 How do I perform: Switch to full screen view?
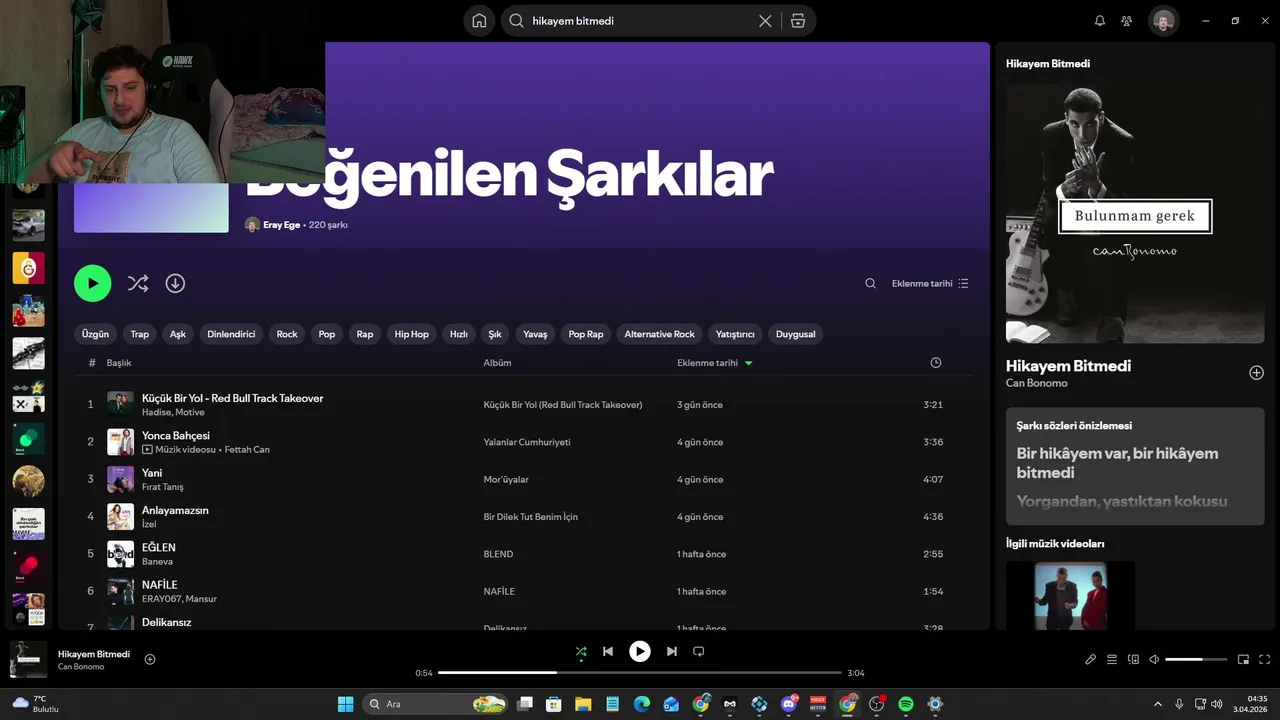pos(1264,659)
